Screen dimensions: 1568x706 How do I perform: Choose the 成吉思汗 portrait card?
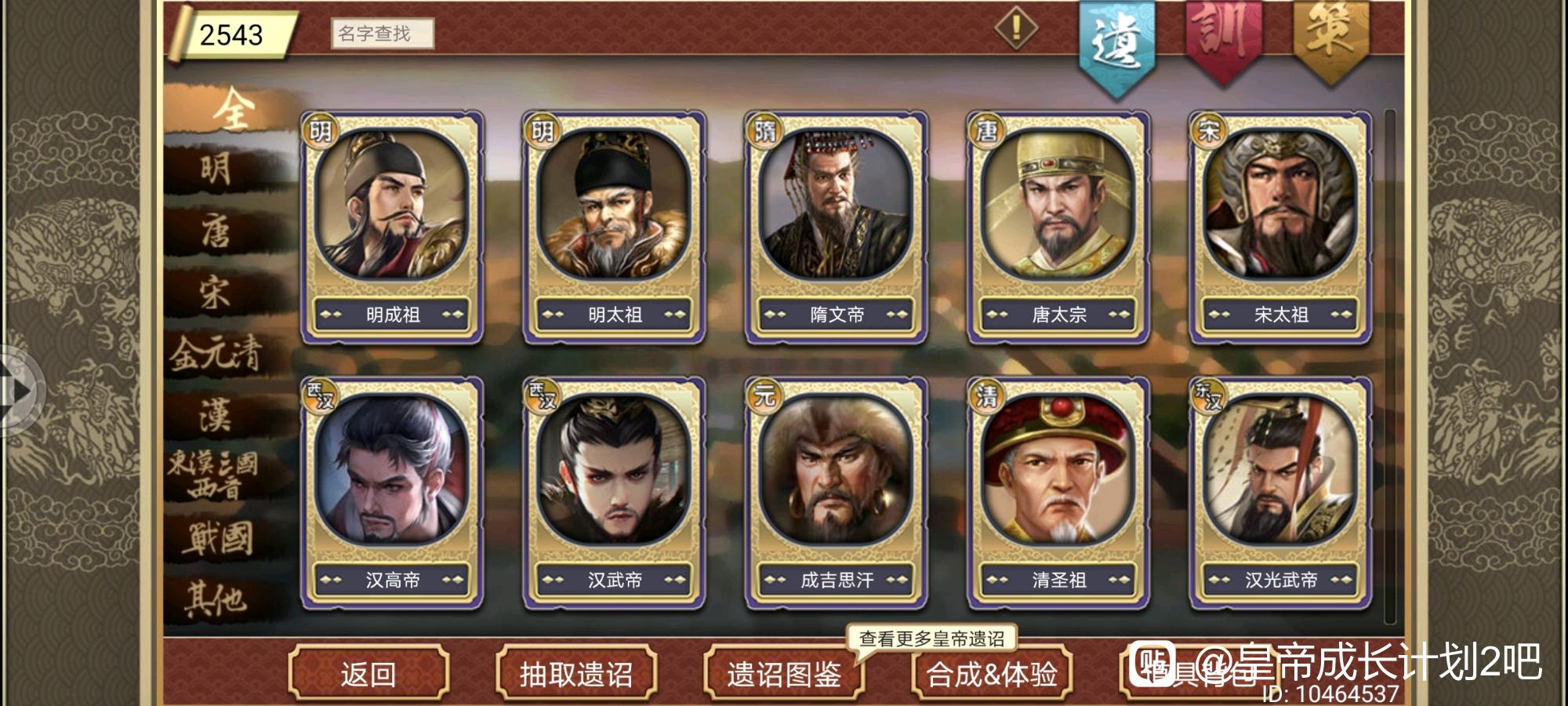point(837,493)
